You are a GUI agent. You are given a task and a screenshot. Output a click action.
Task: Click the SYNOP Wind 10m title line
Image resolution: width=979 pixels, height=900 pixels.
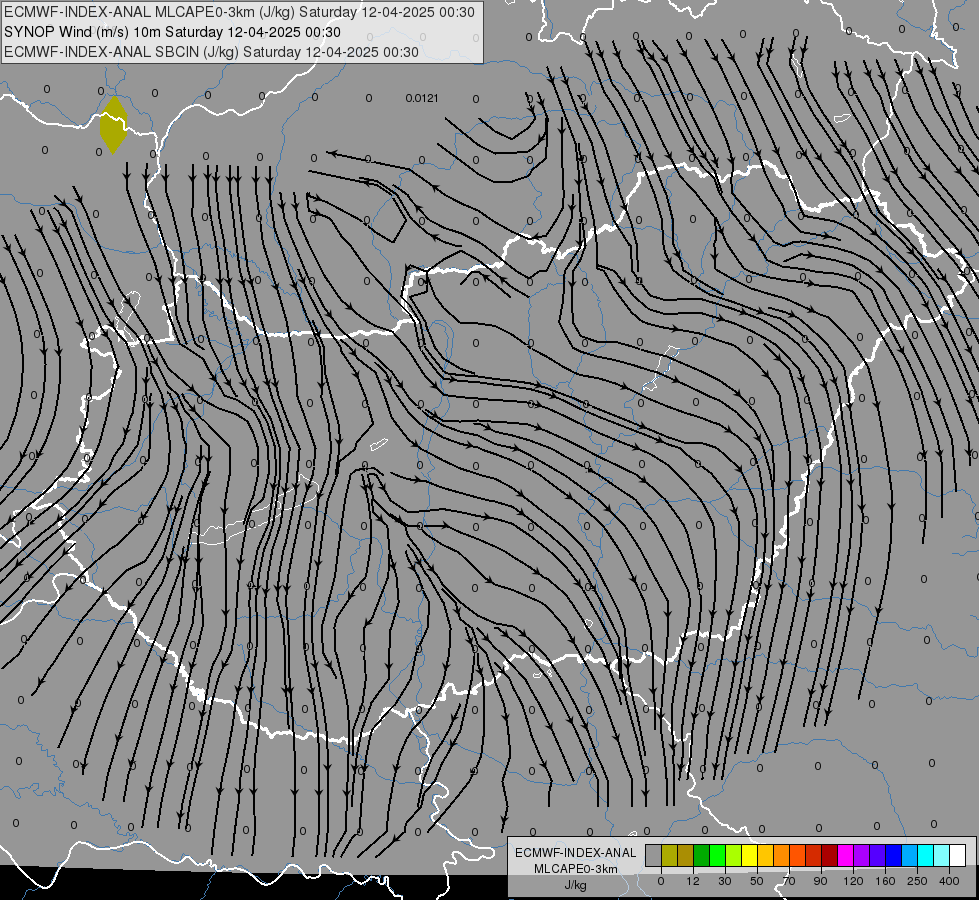172,32
